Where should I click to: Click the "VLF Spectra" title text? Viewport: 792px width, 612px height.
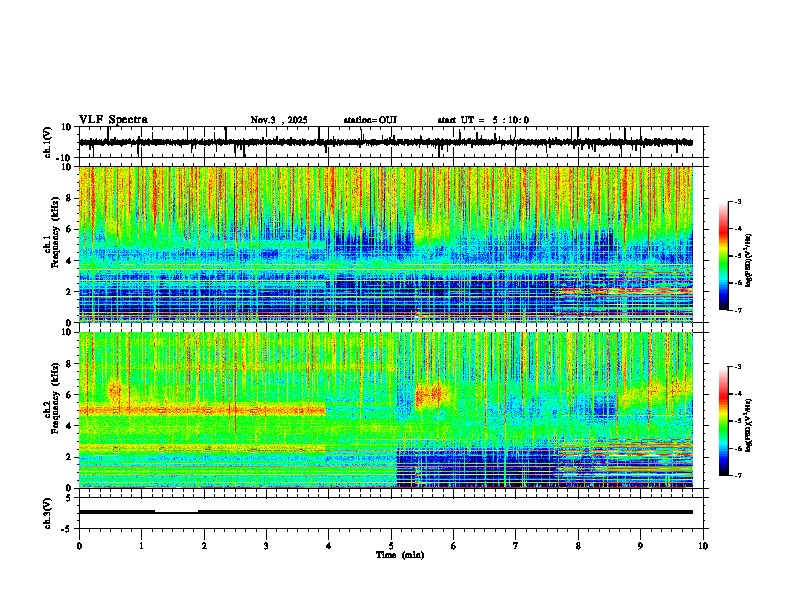113,120
